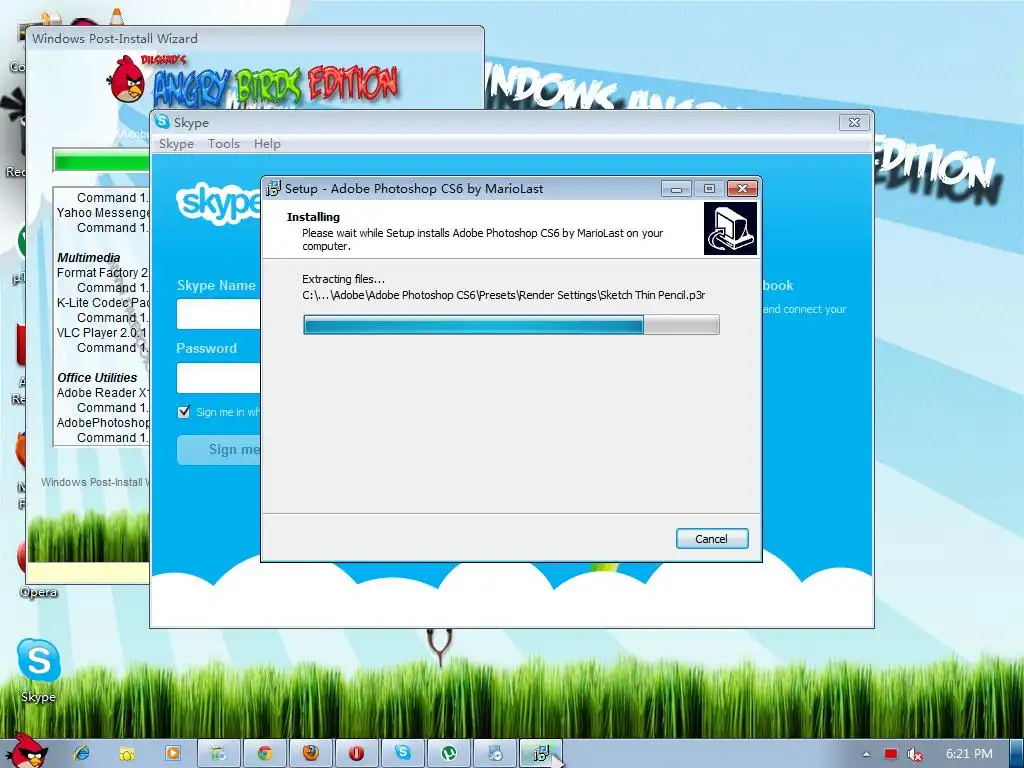Open the Help menu in Skype
This screenshot has height=768, width=1024.
(267, 144)
